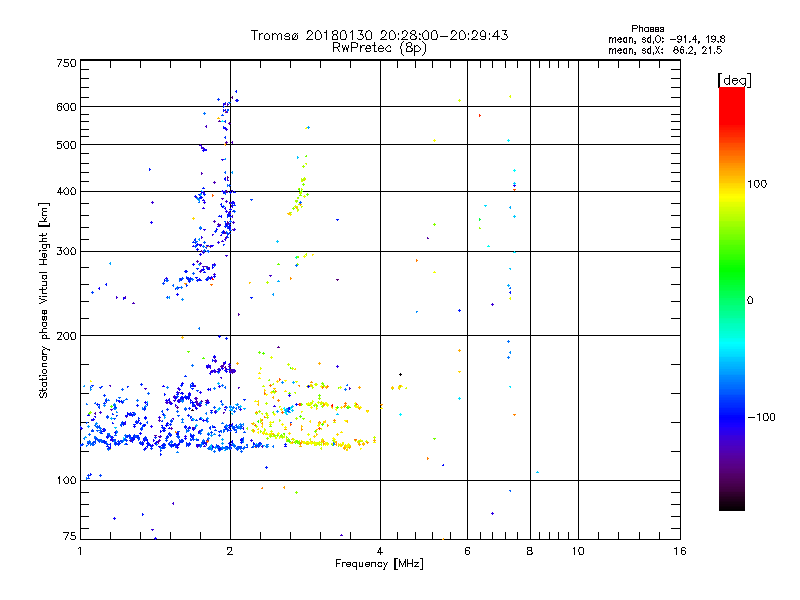The width and height of the screenshot is (800, 600).
Task: Click the y-axis '200' tick label
Action: [66, 336]
